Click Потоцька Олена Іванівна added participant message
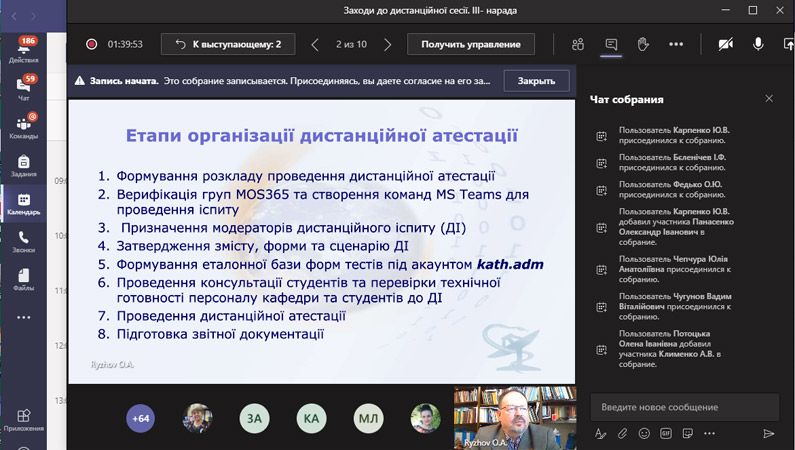Image resolution: width=795 pixels, height=450 pixels. point(670,349)
